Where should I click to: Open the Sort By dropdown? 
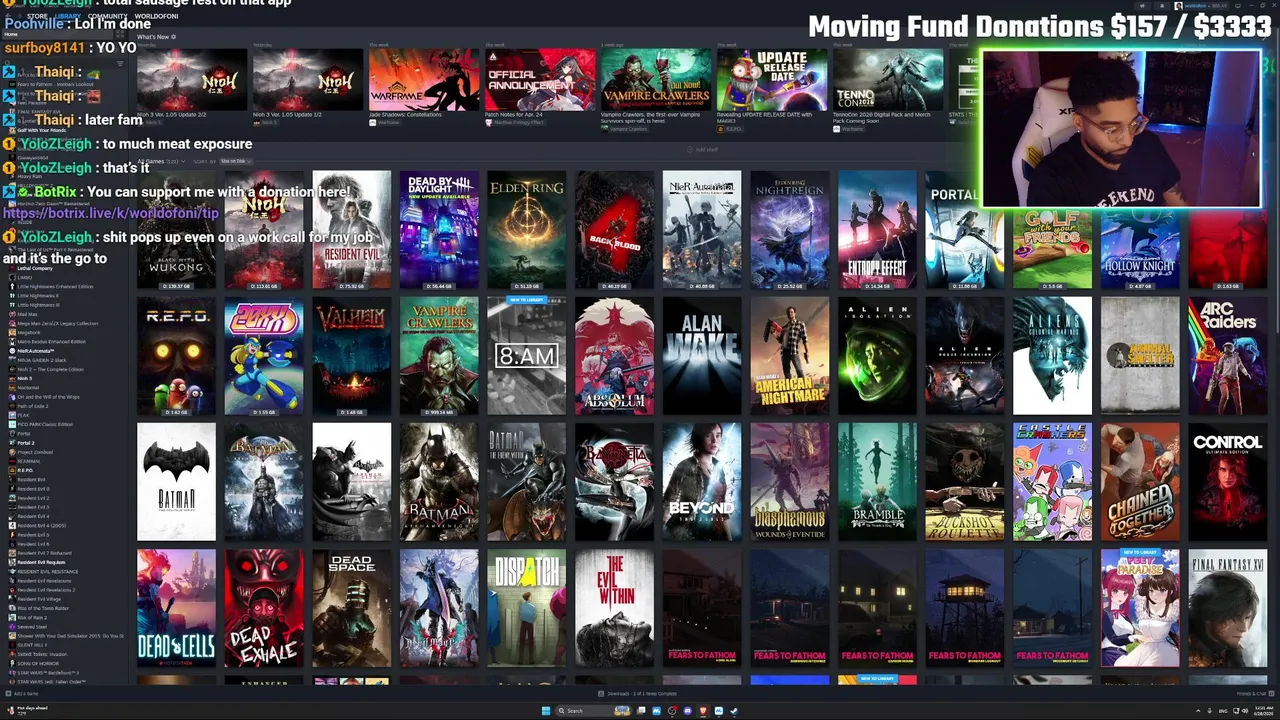point(236,161)
